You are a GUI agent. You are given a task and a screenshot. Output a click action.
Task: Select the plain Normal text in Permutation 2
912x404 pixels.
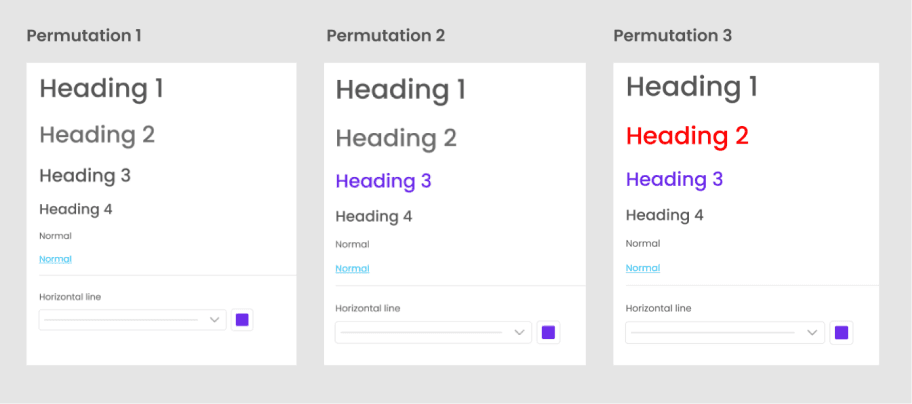(x=352, y=245)
